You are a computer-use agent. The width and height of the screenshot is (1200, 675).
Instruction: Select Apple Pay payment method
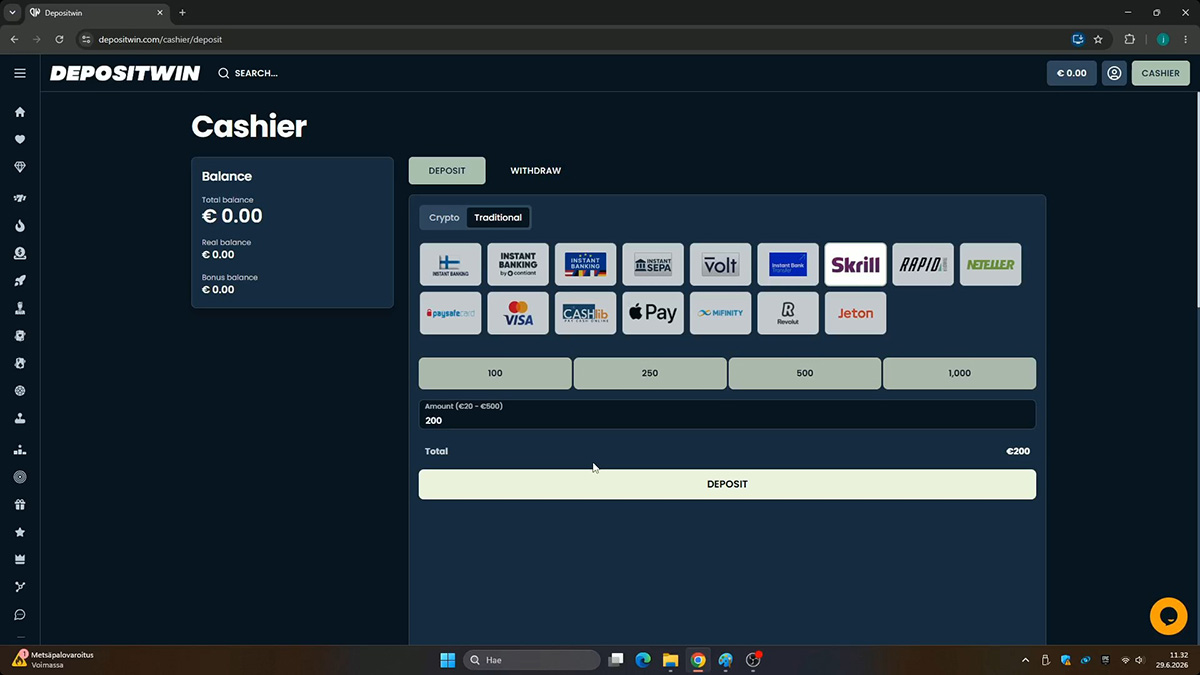click(653, 313)
